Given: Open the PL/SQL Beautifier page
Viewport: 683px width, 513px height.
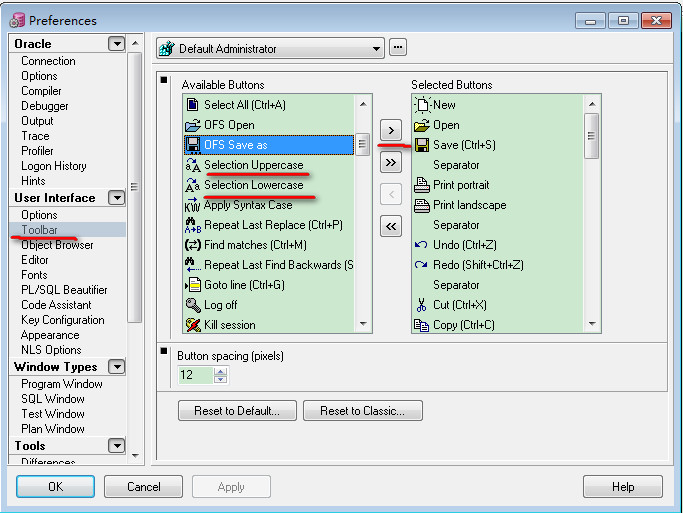Looking at the screenshot, I should coord(64,290).
